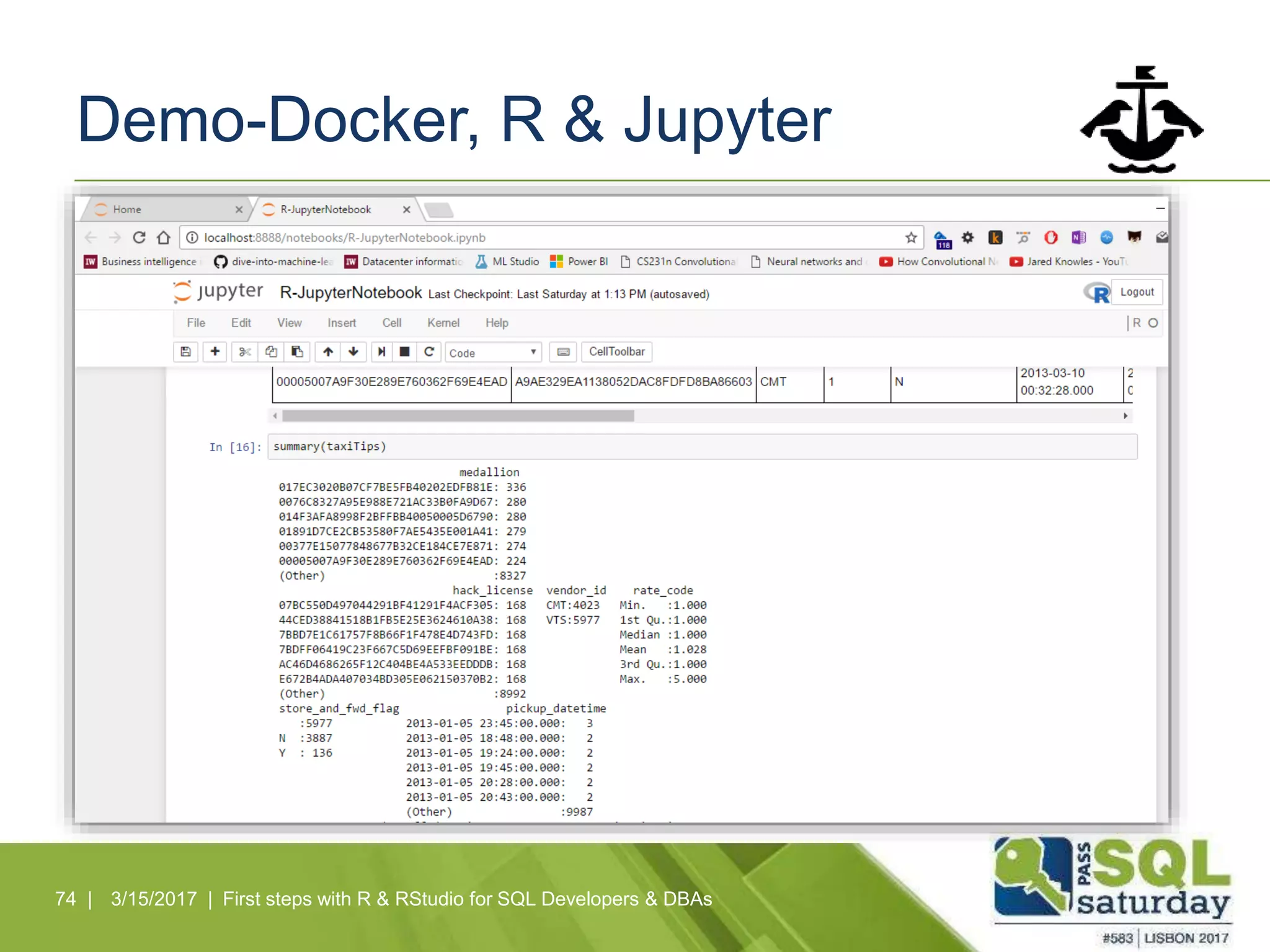Open the OneNote clipper extension icon

[1078, 237]
